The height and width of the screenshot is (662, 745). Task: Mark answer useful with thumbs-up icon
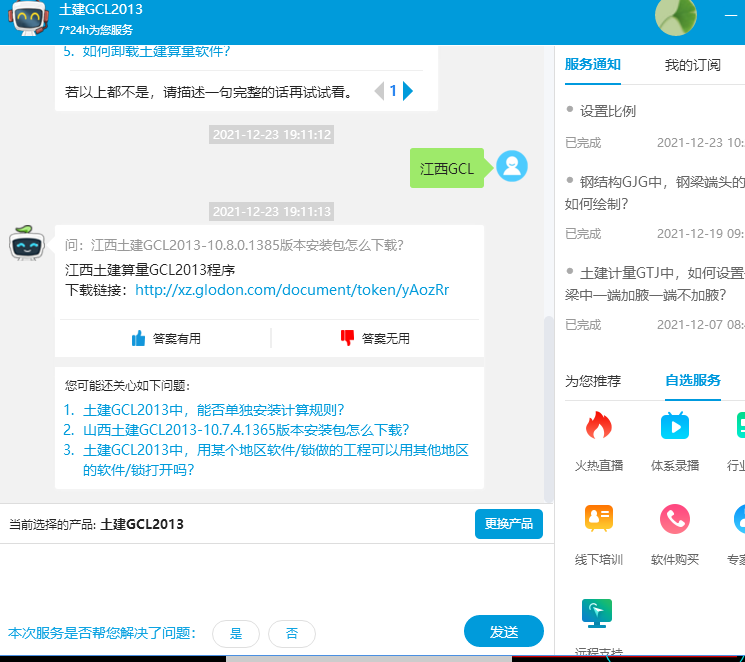138,338
